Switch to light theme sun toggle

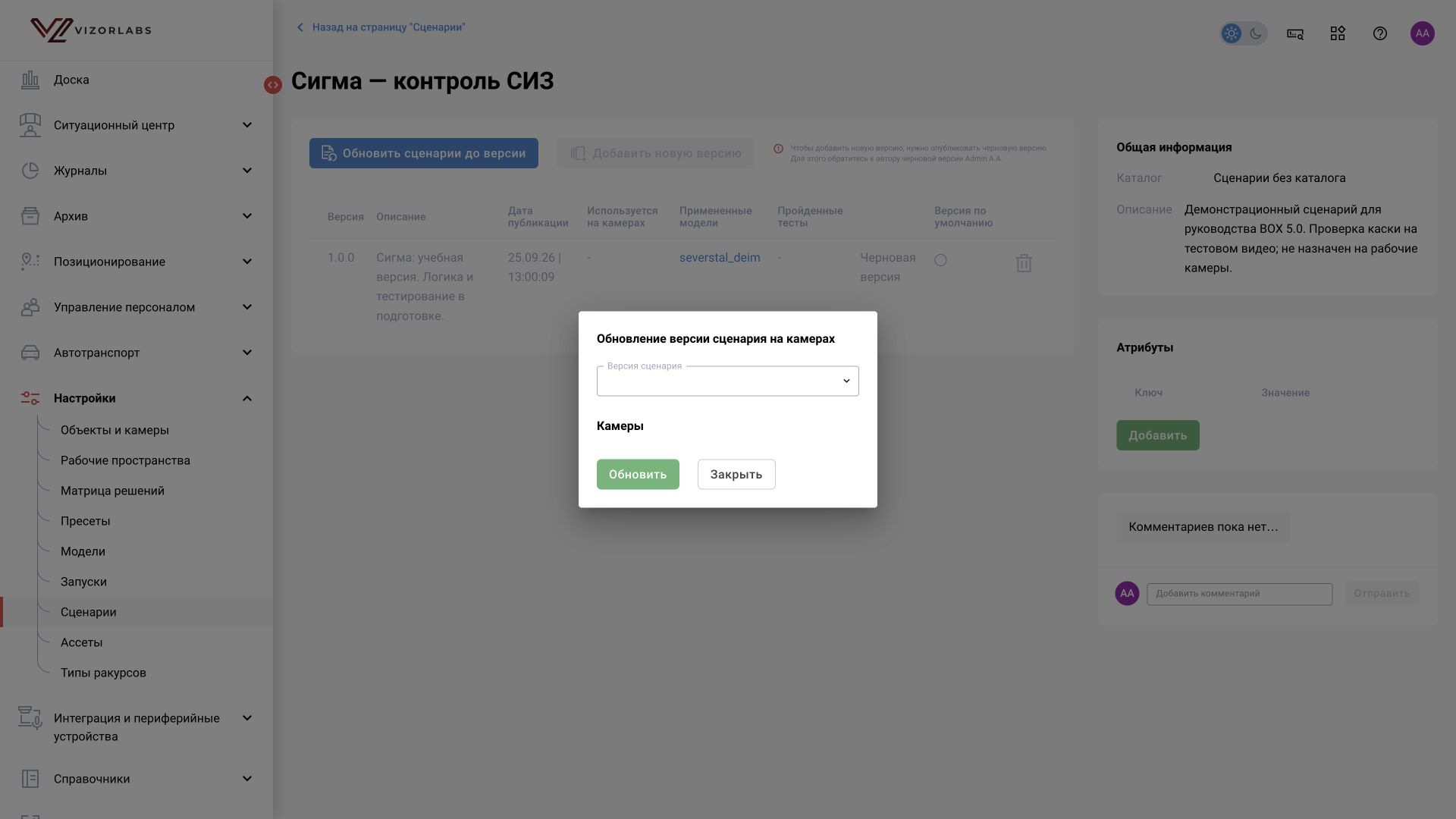[1232, 33]
